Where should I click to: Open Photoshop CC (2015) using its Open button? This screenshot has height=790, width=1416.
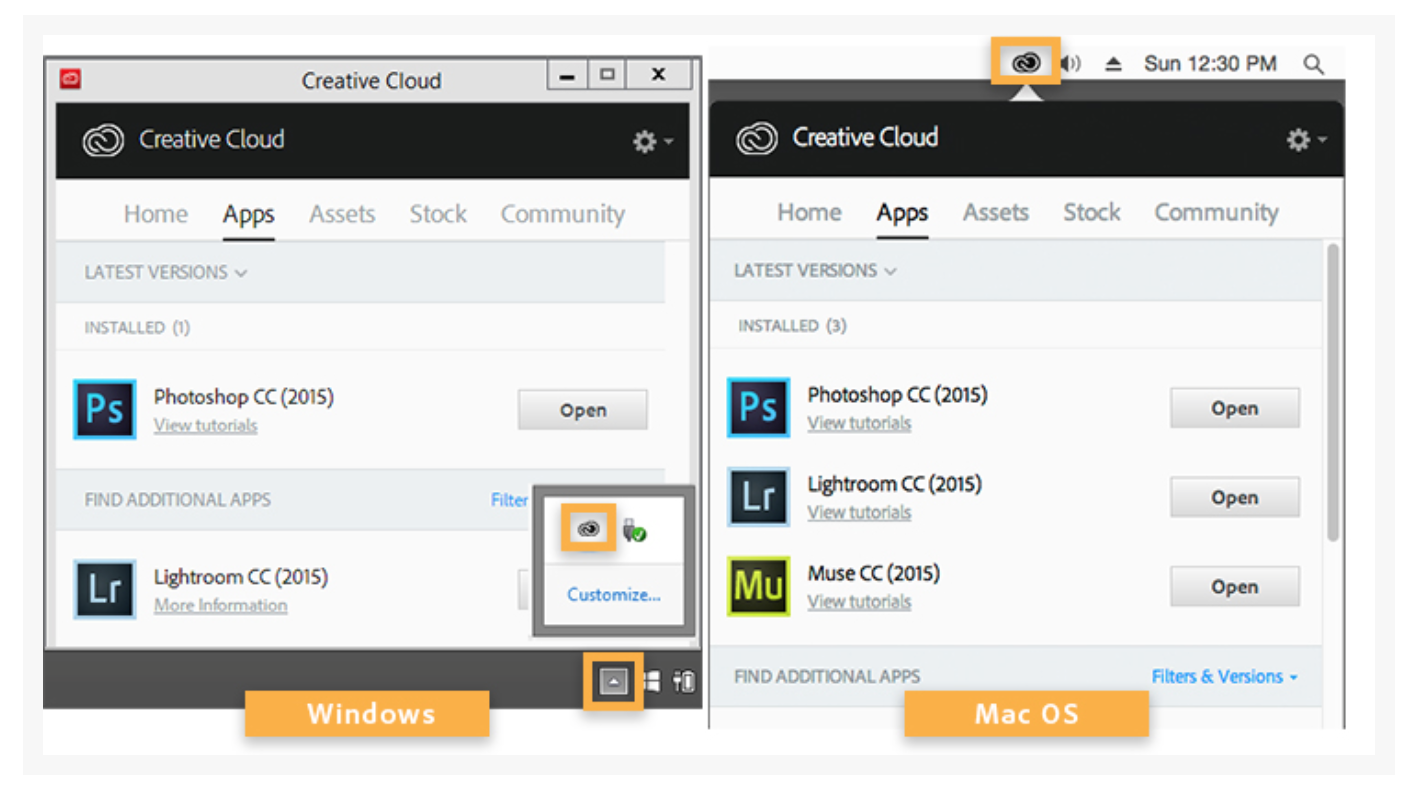[x=583, y=410]
